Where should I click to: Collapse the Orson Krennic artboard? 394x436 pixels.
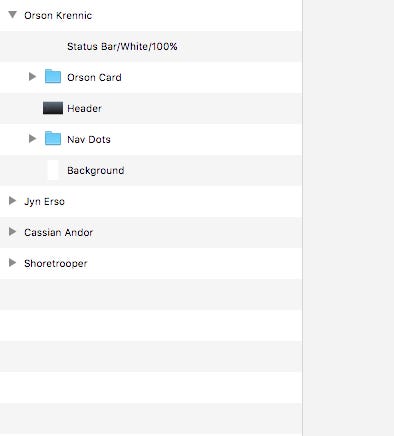12,15
